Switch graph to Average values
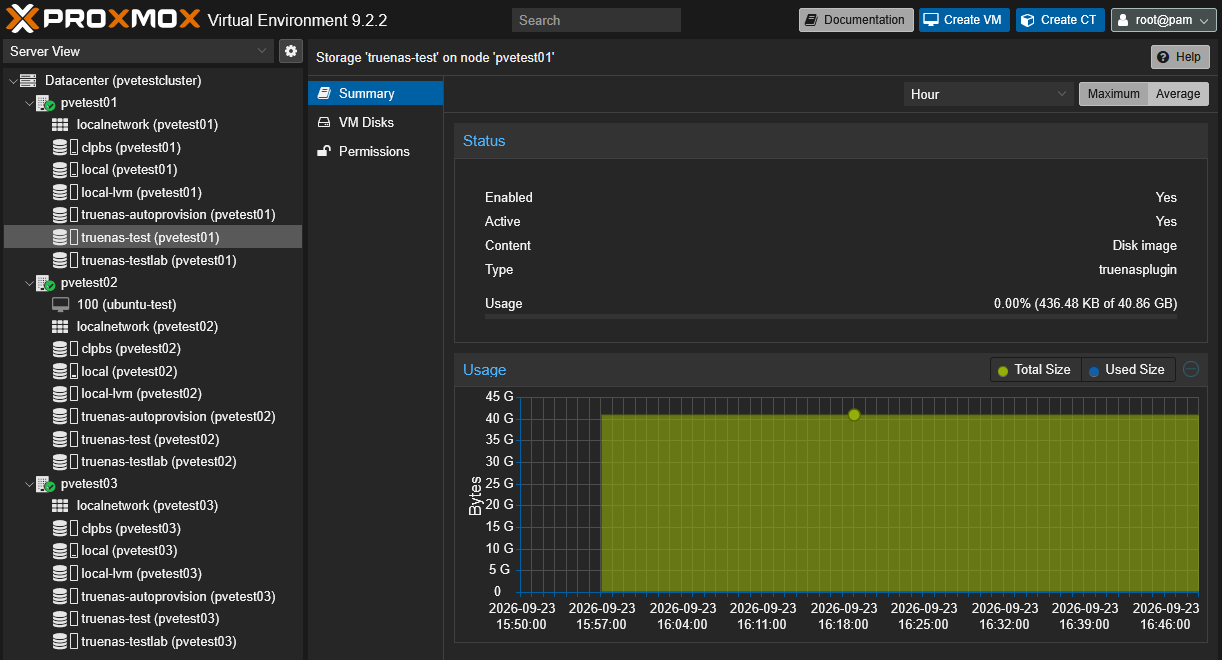This screenshot has height=660, width=1222. click(x=1178, y=94)
